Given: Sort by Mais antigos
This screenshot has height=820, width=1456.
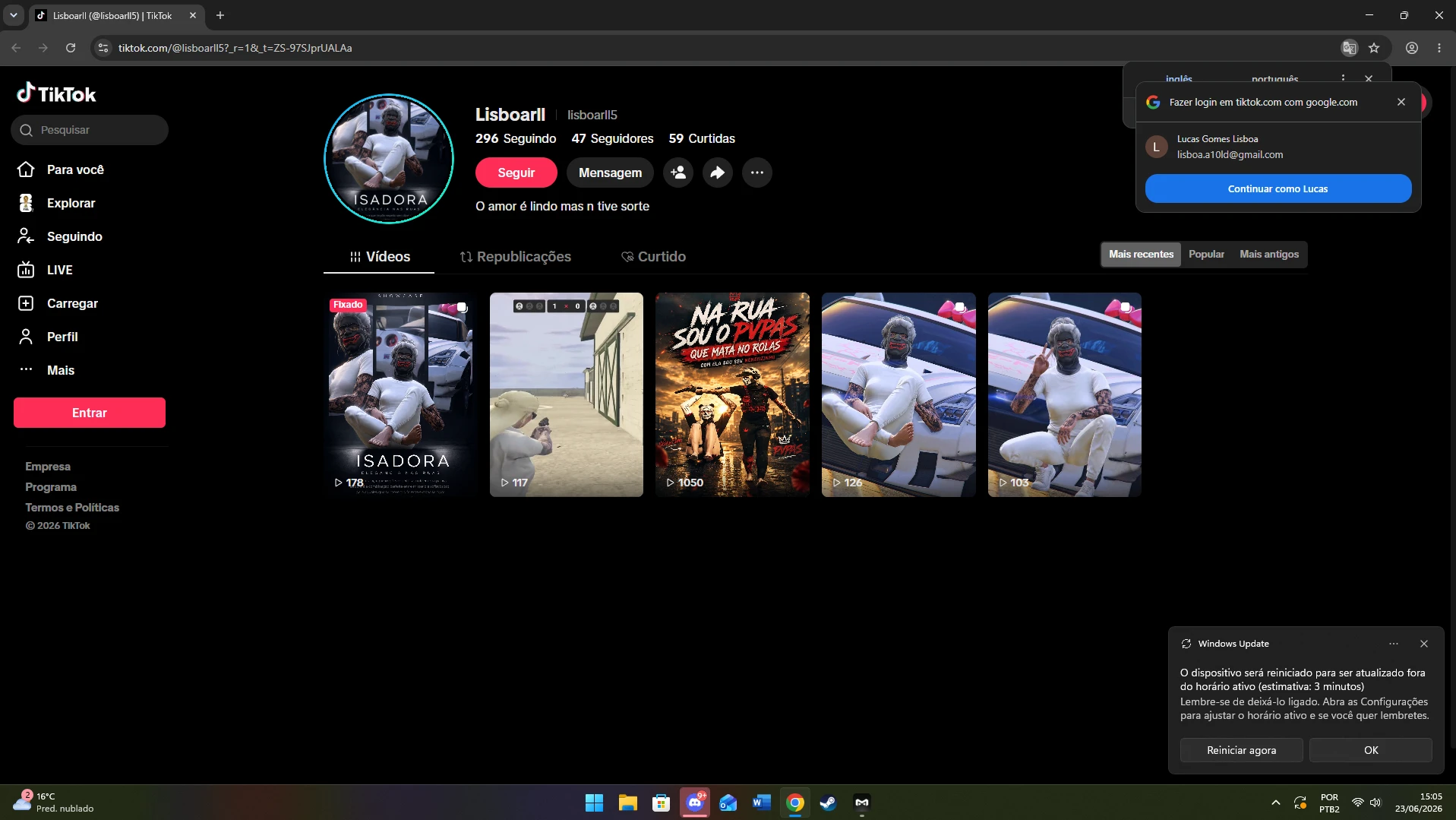Looking at the screenshot, I should coord(1269,255).
